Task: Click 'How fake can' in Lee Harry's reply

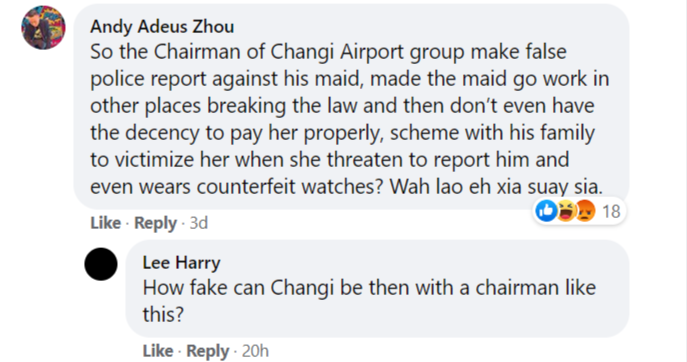Action: tap(204, 288)
